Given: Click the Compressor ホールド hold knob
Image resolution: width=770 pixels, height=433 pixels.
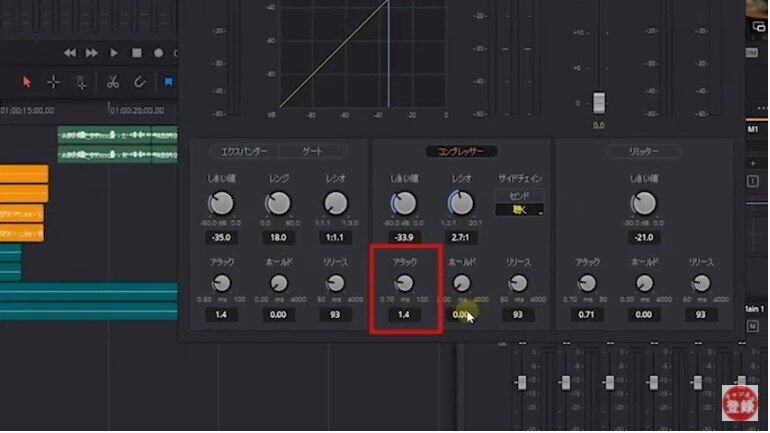Looking at the screenshot, I should pos(461,283).
